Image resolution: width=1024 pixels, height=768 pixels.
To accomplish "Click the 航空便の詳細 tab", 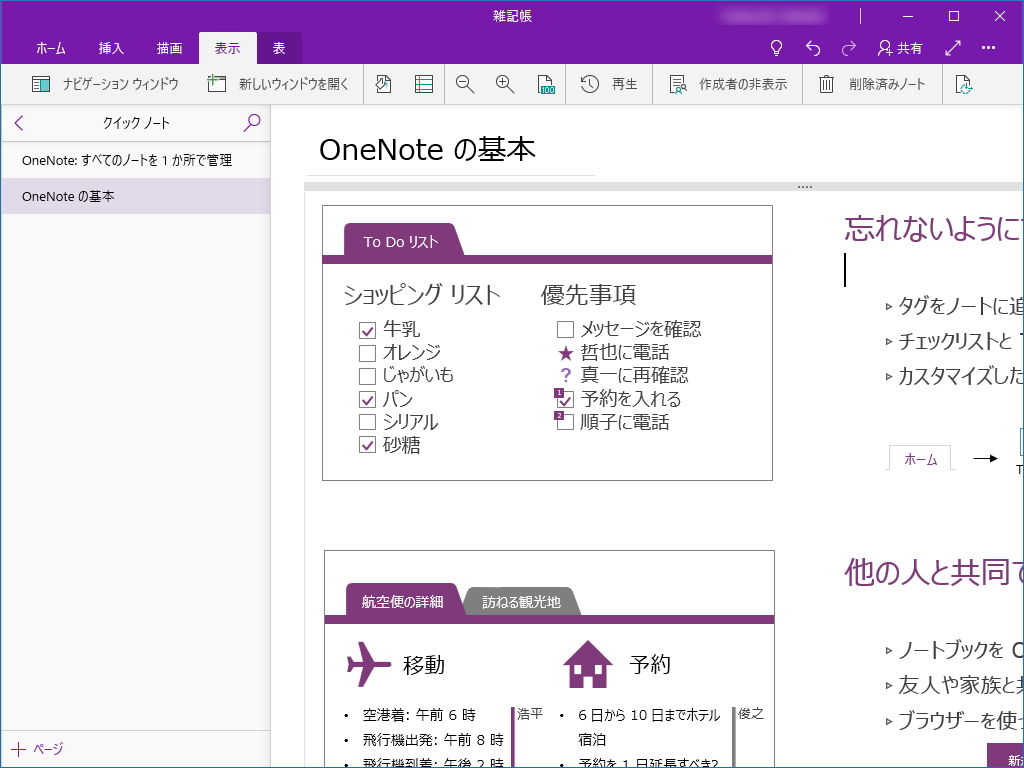I will pyautogui.click(x=402, y=601).
